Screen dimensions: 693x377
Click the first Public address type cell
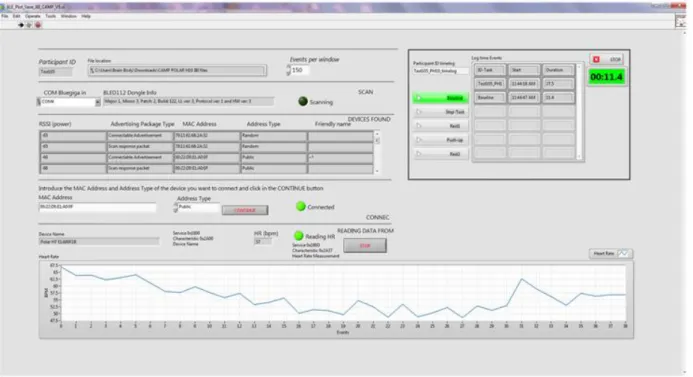click(274, 157)
